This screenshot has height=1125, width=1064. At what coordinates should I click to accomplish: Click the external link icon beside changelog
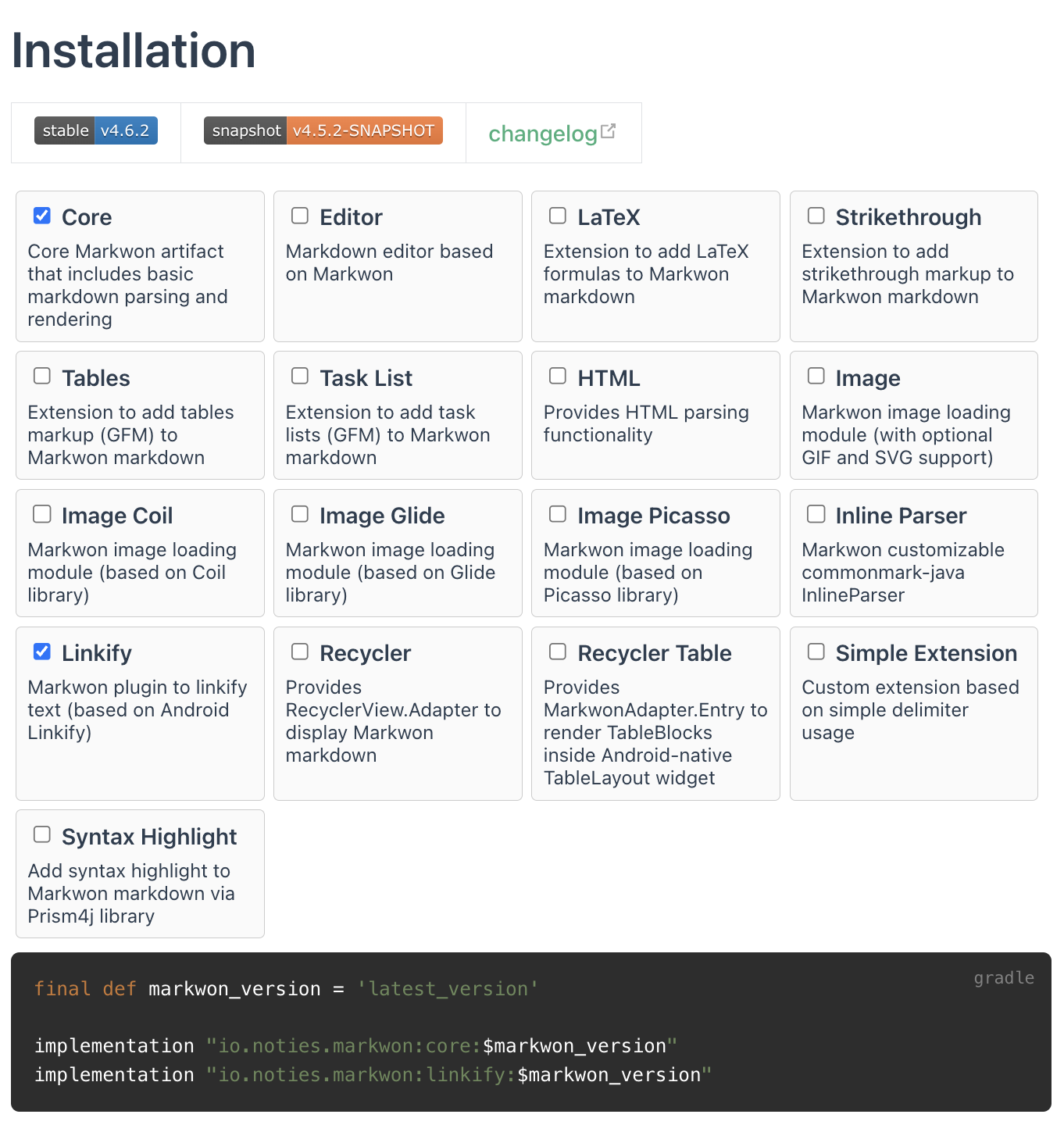tap(609, 131)
